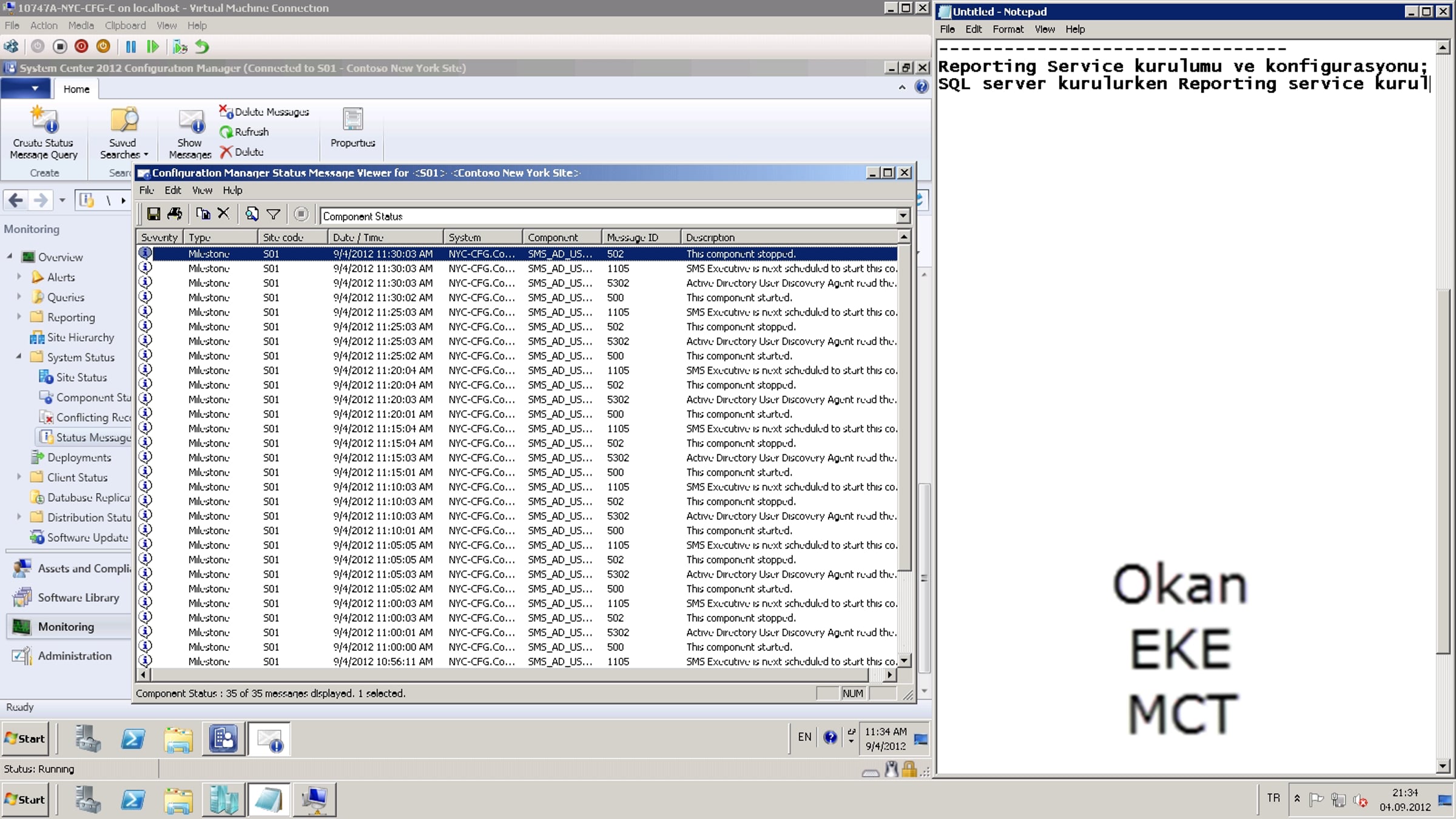Click the orange VM Save icon
Viewport: 1456px width, 819px height.
[103, 47]
